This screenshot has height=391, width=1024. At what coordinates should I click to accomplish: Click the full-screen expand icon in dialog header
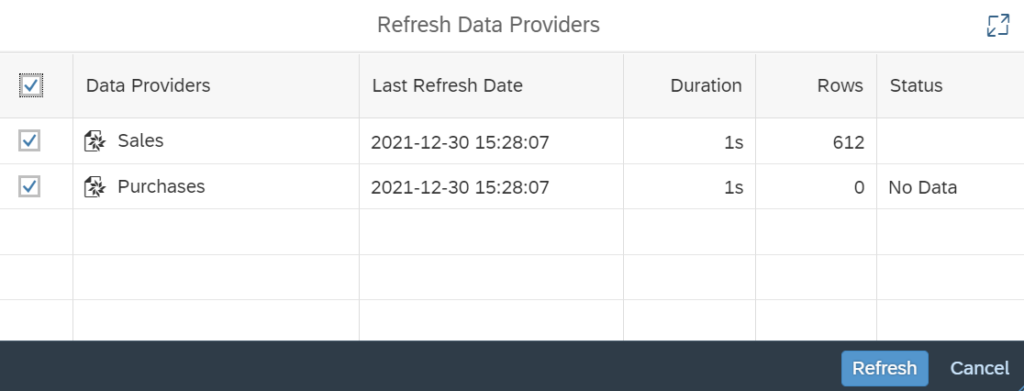point(998,25)
